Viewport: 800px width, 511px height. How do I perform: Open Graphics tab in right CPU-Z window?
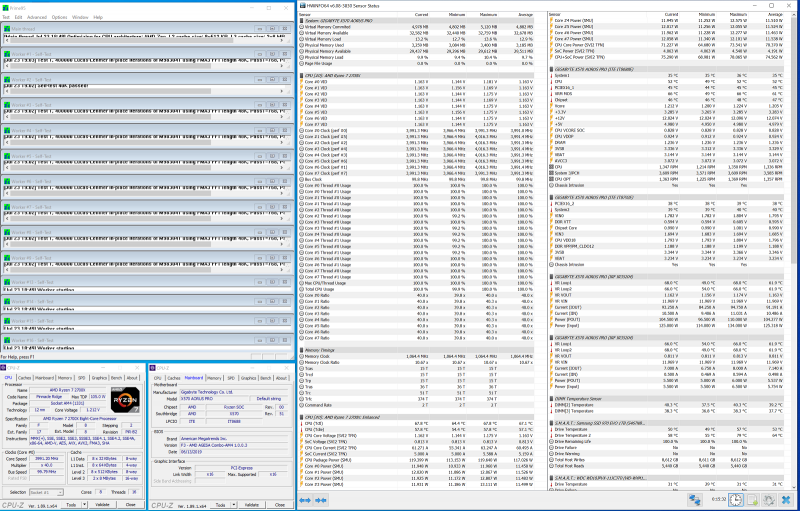pyautogui.click(x=248, y=378)
